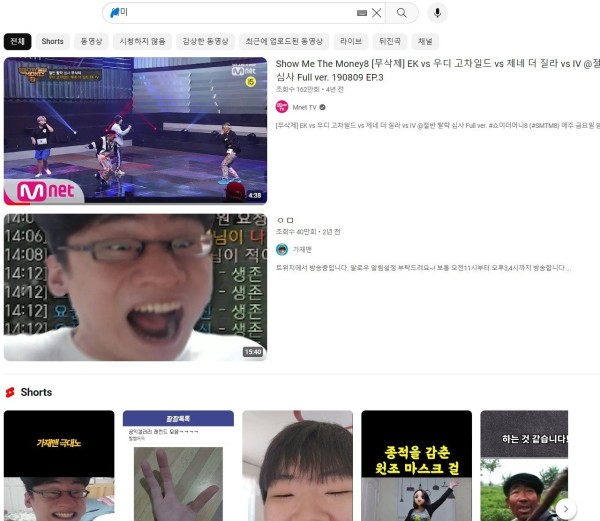Start voice search with the microphone icon
The width and height of the screenshot is (600, 521).
[437, 13]
